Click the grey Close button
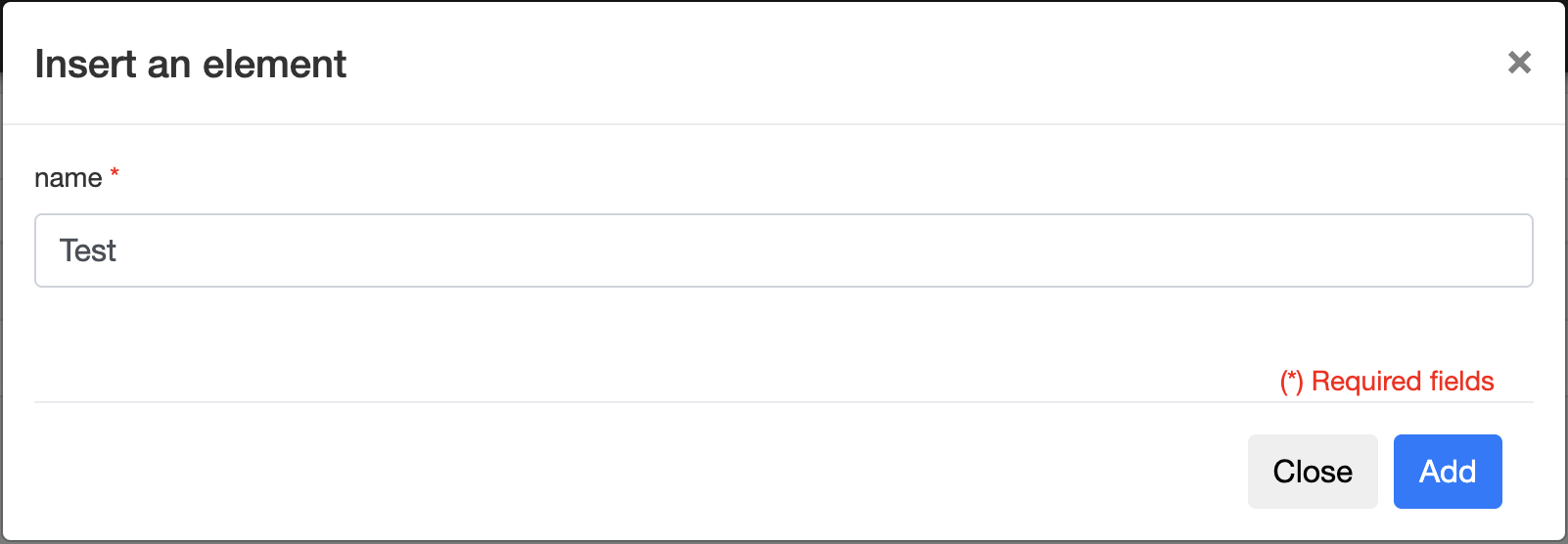This screenshot has width=1568, height=544. pos(1312,472)
